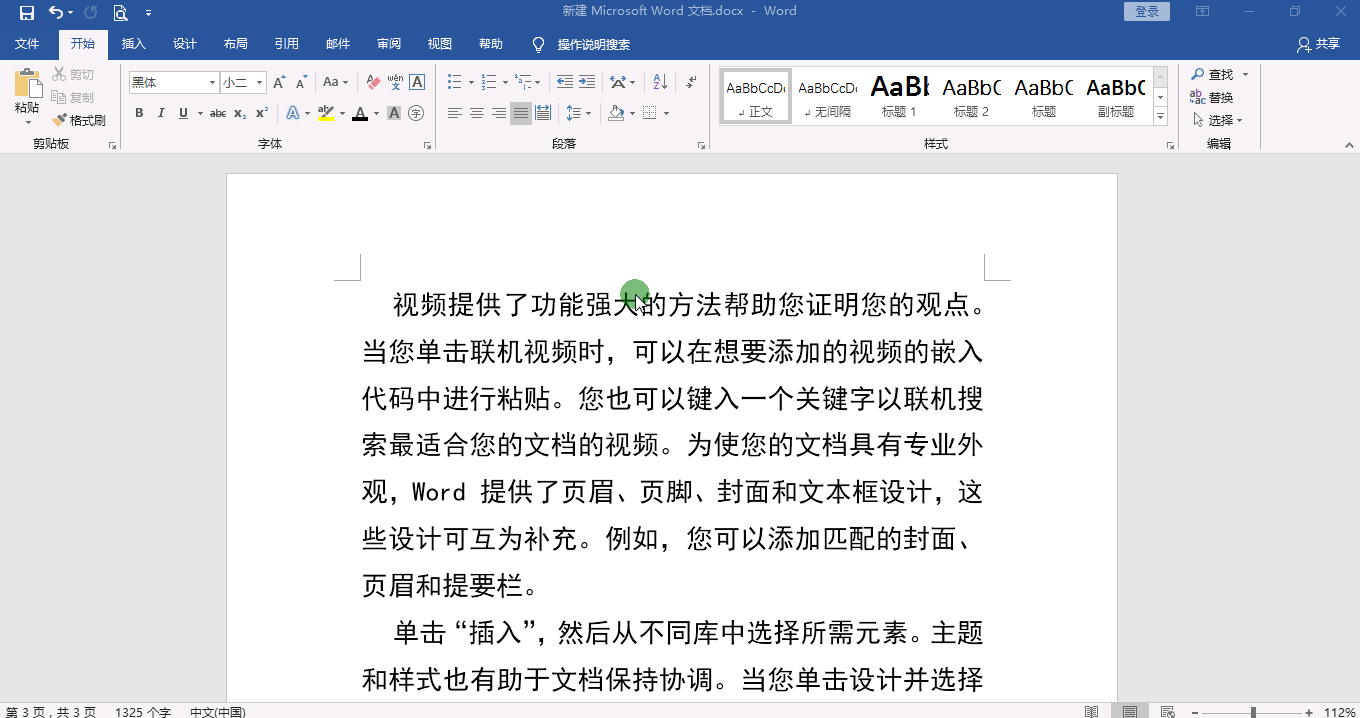Switch to the Insert (插入) tab
The width and height of the screenshot is (1360, 718).
133,44
